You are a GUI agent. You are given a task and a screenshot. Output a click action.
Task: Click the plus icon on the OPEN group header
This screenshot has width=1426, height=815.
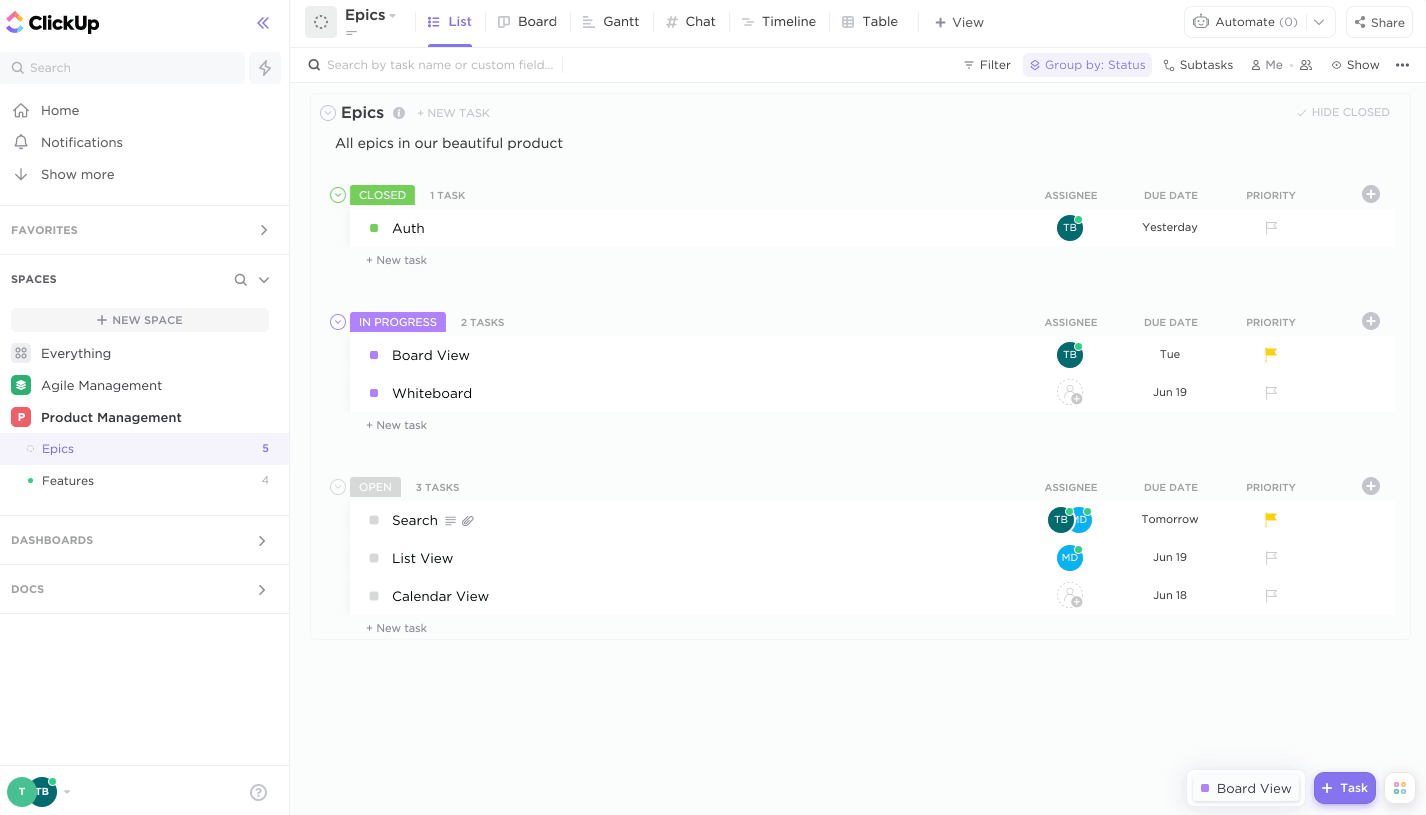point(1370,486)
